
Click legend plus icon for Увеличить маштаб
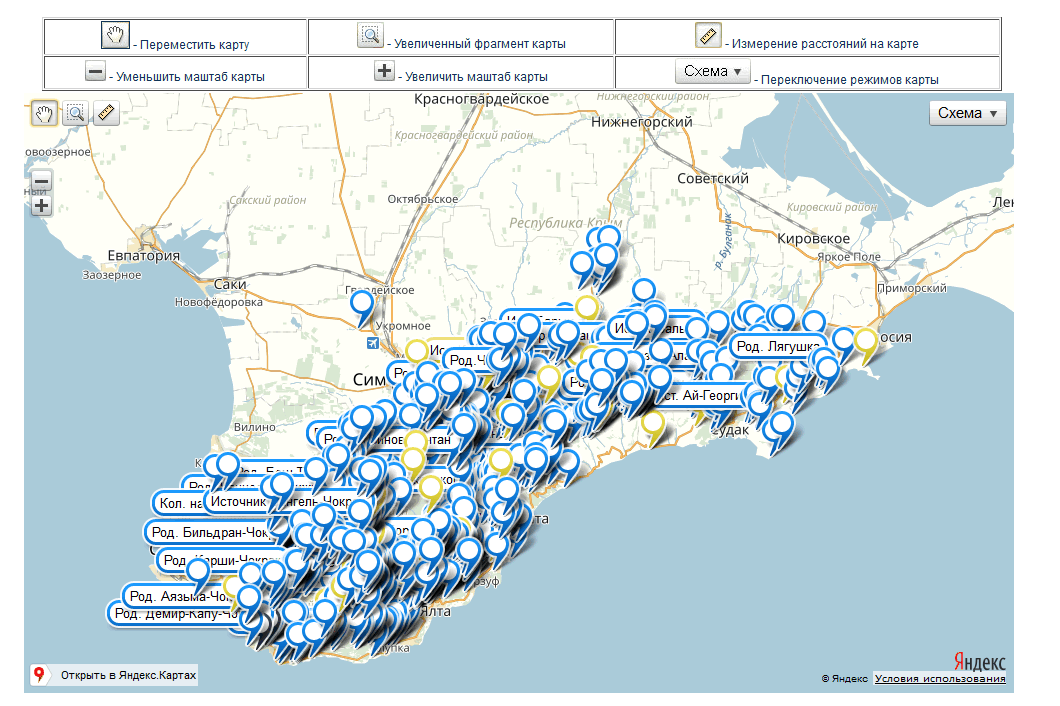click(384, 70)
